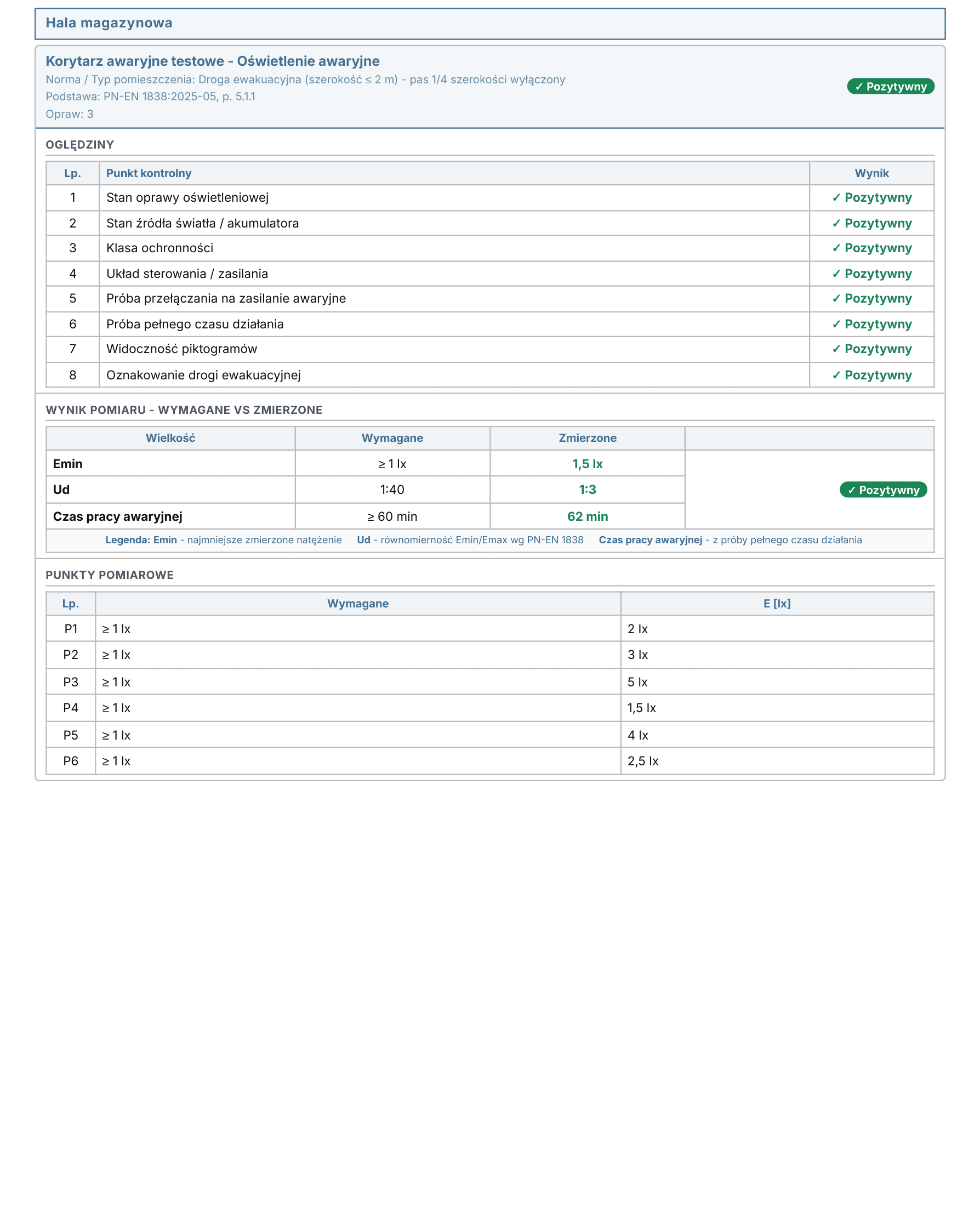
Task: Click the 'Korytarz awaryjne testowe - Oświetlenie awaryjne' title
Action: point(212,61)
